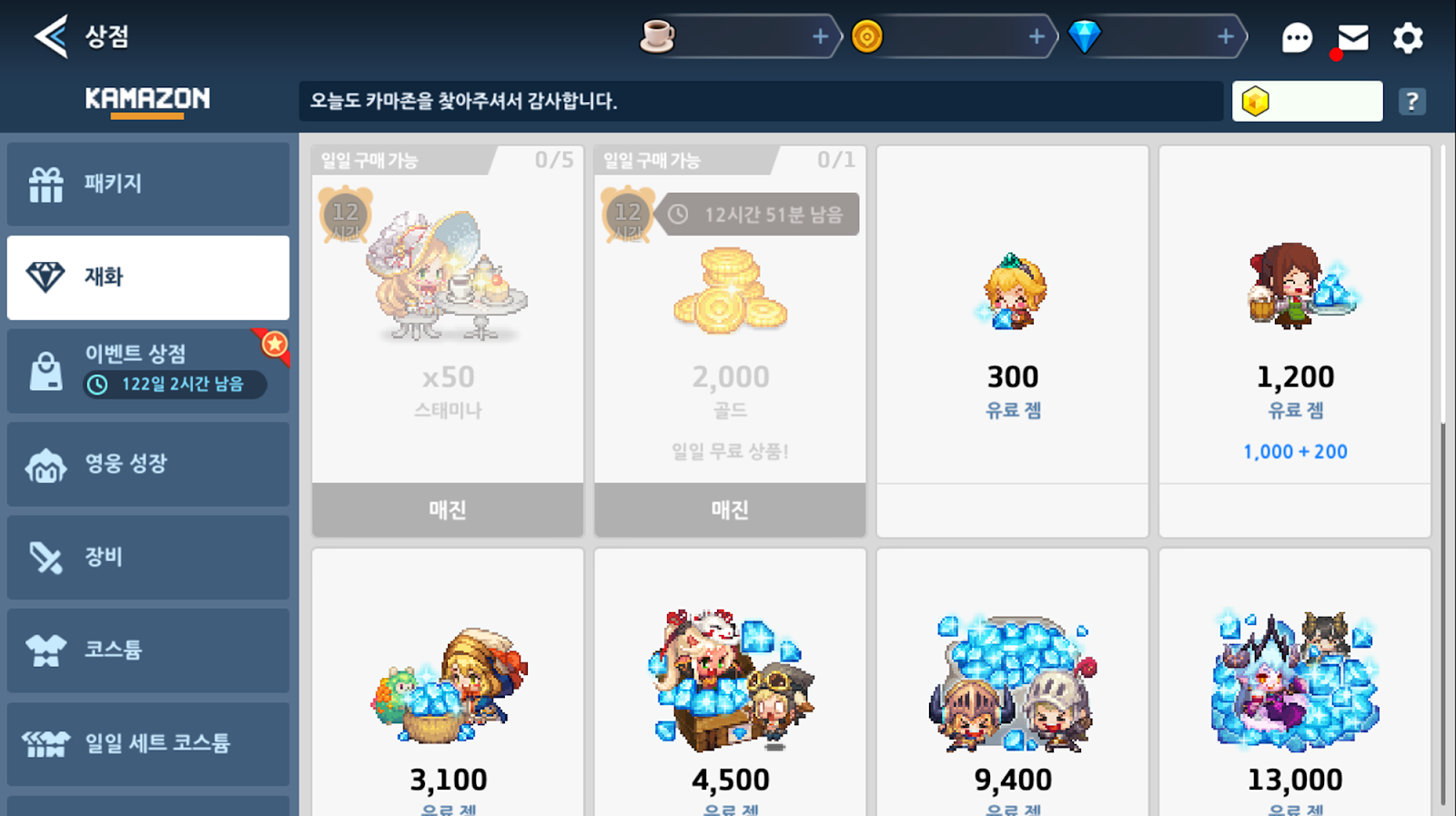Open the mailbox envelope icon
This screenshot has height=816, width=1456.
[1353, 37]
